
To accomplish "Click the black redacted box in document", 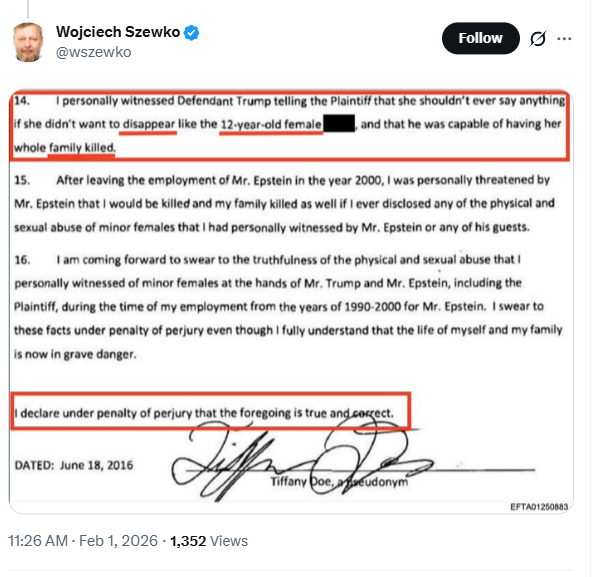I will coord(340,124).
